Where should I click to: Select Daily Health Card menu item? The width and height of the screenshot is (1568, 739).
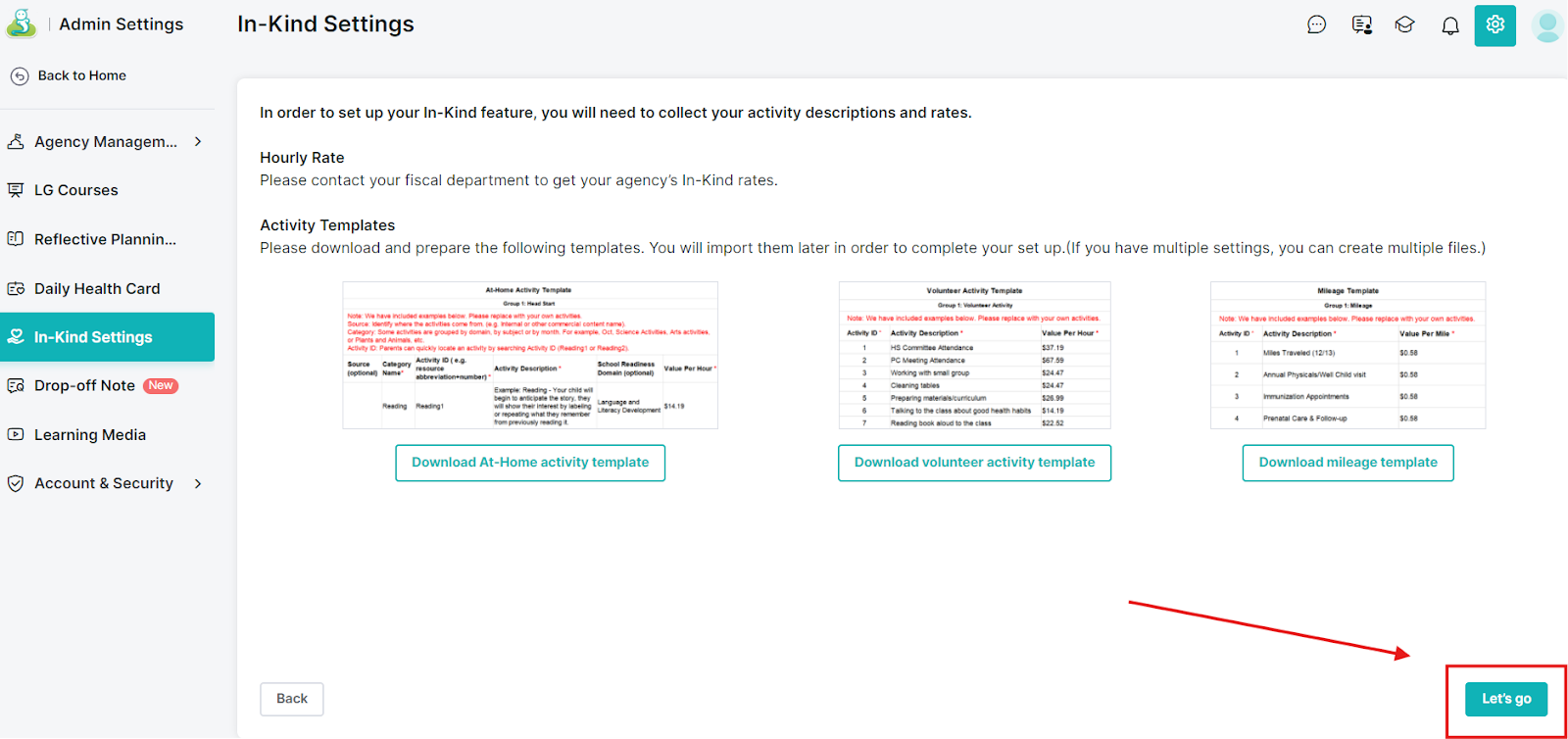click(97, 288)
